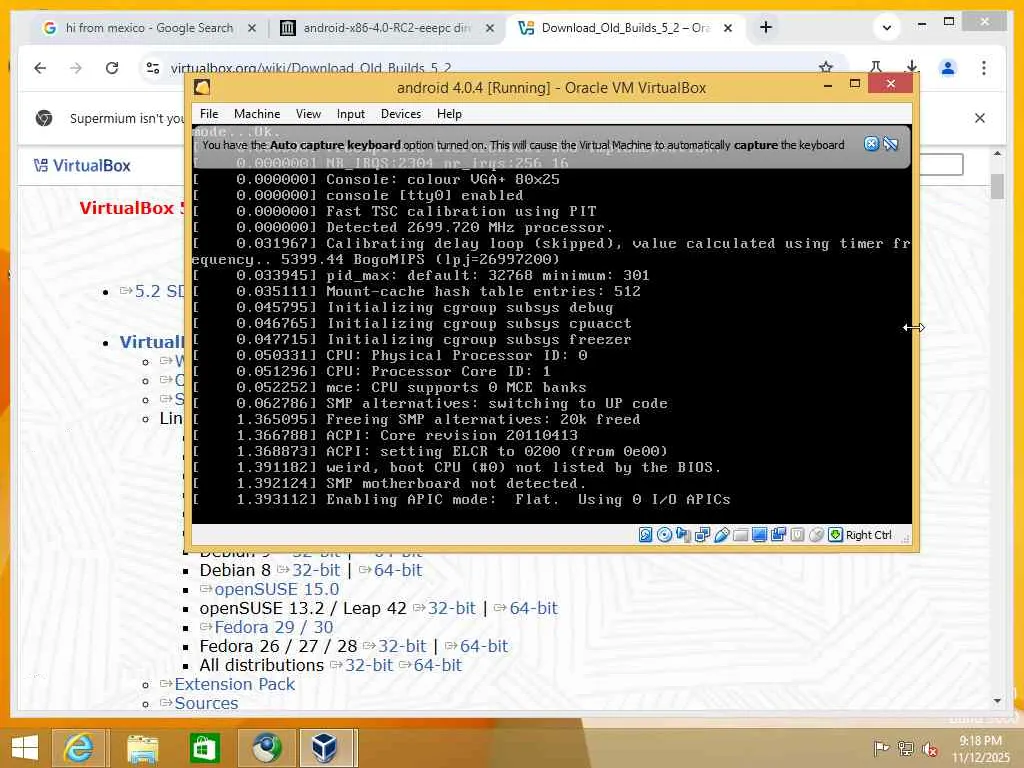Open the File menu in VirtualBox
Screen dimensions: 1024x768
[209, 114]
